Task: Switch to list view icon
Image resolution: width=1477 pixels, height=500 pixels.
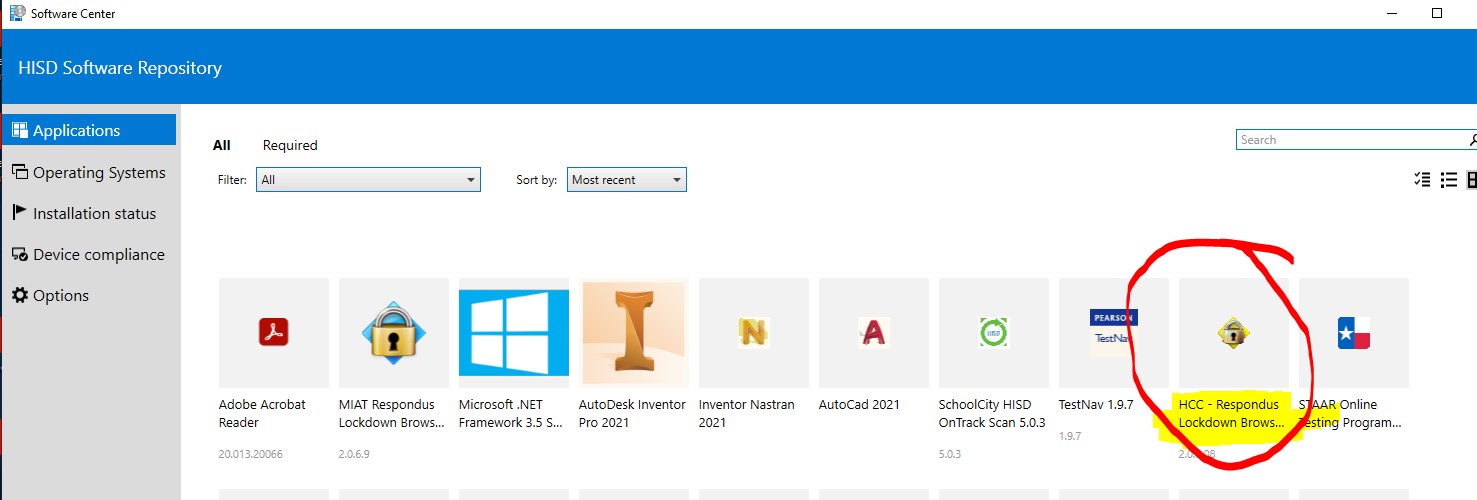Action: [x=1448, y=180]
